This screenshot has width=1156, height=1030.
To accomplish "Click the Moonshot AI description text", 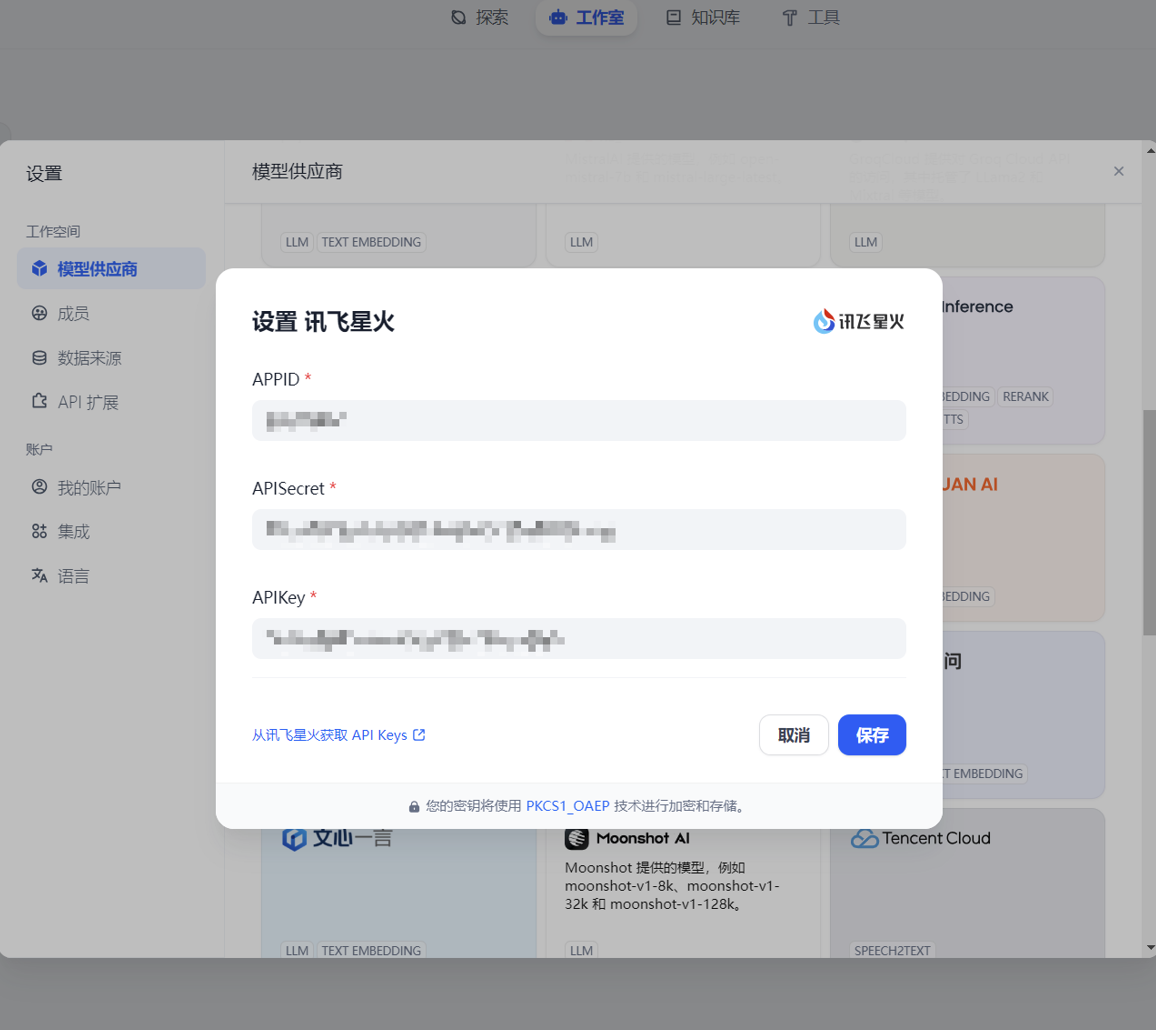I will point(672,885).
